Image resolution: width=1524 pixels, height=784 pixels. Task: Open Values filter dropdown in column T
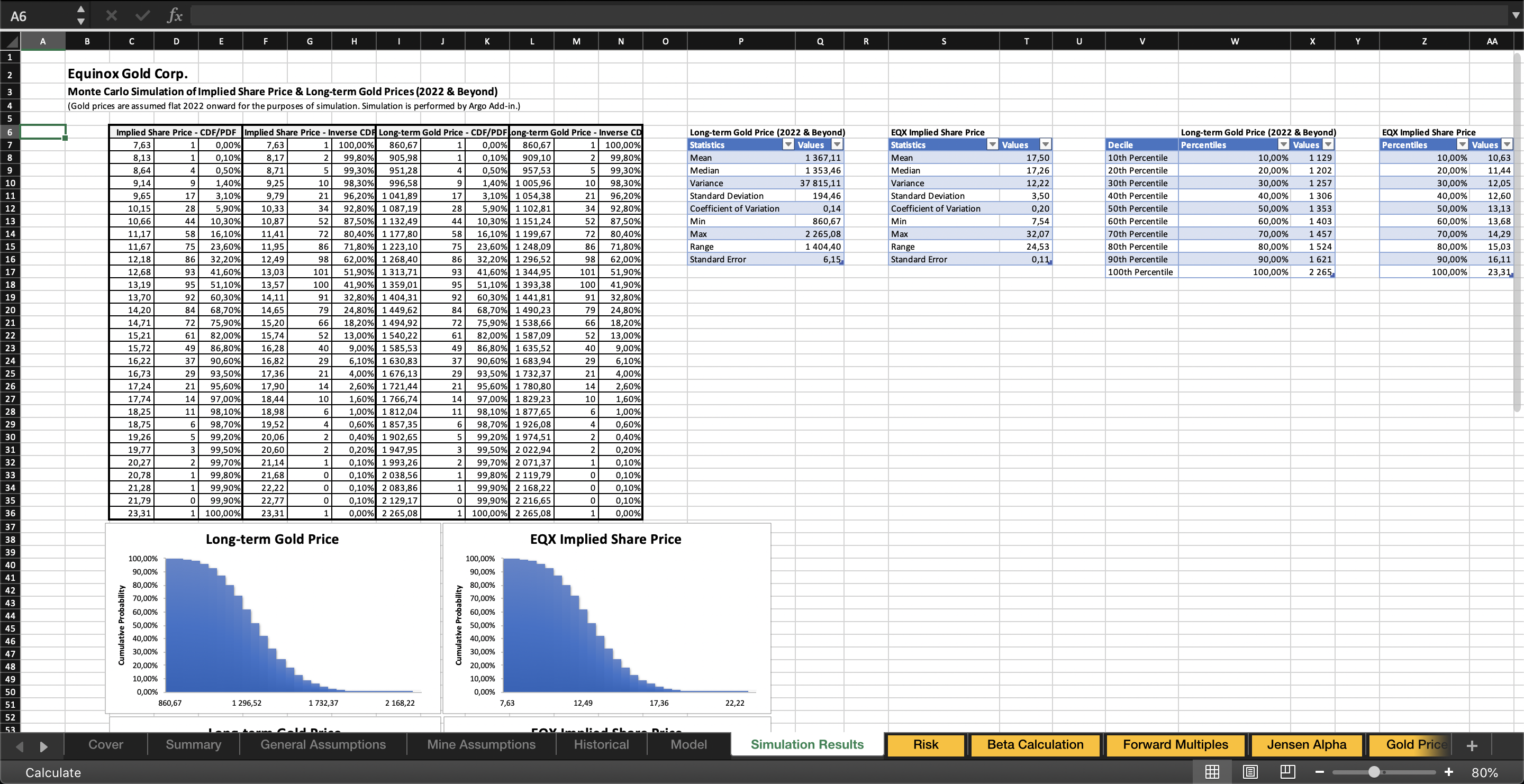(x=1046, y=145)
